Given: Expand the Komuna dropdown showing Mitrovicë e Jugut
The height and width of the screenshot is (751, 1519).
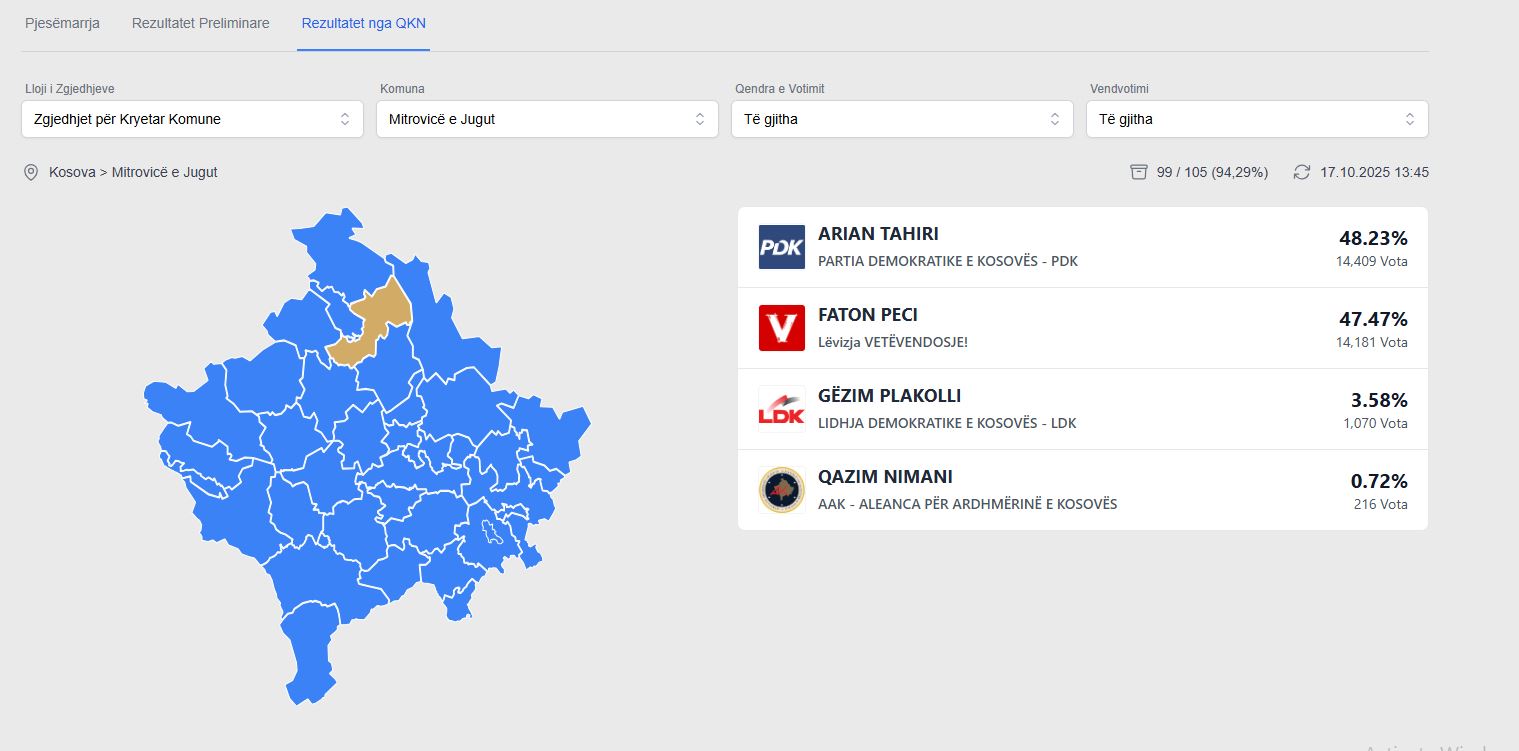Looking at the screenshot, I should pyautogui.click(x=547, y=119).
